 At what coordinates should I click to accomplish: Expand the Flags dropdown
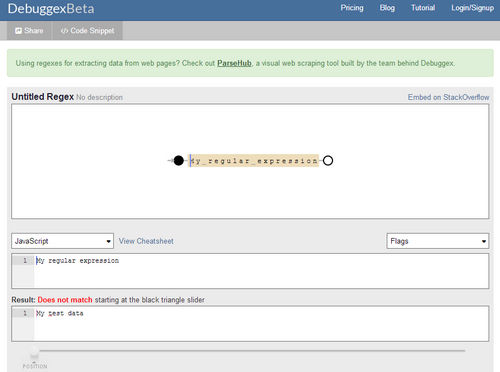point(438,241)
